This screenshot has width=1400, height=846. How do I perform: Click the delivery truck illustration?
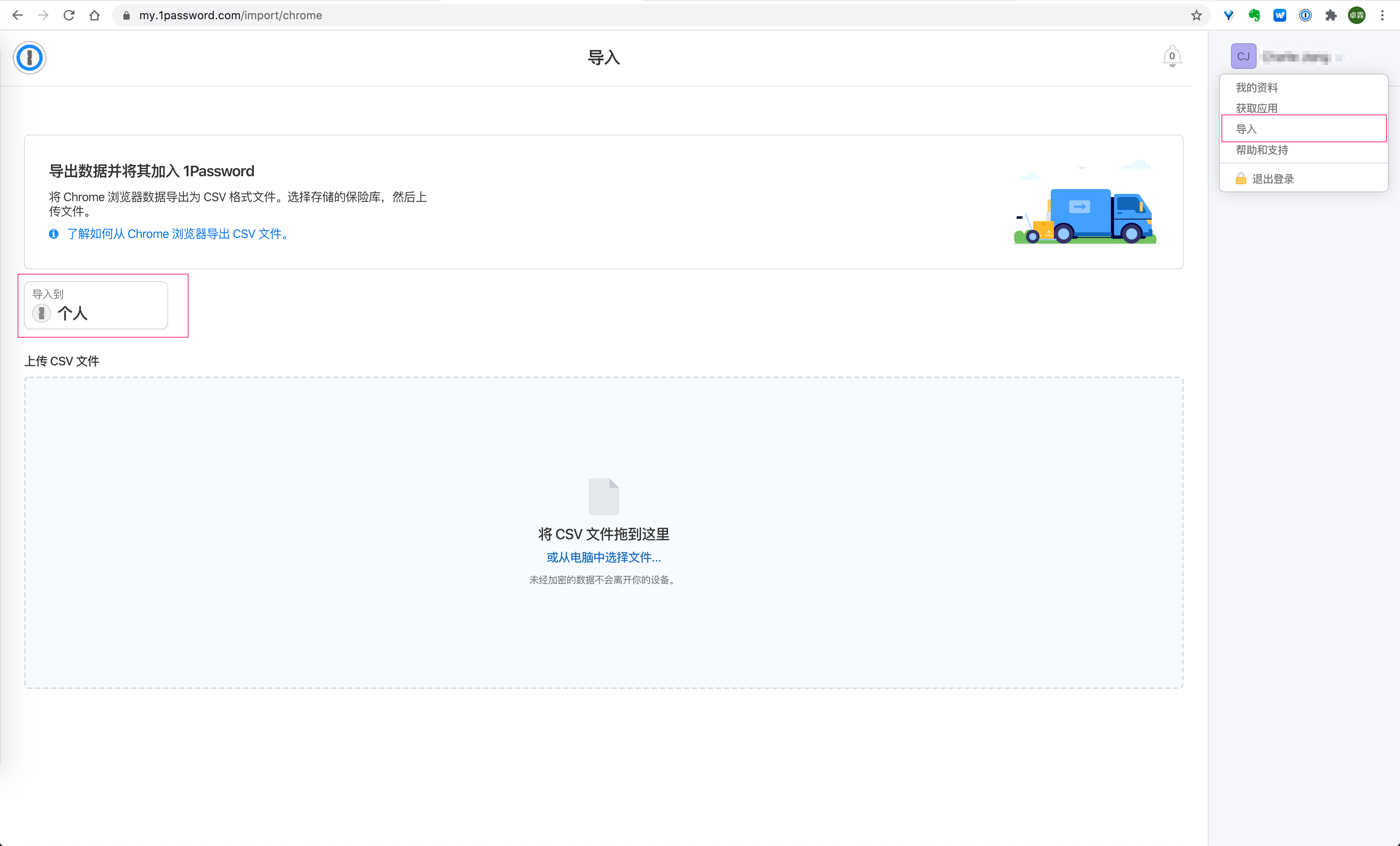click(x=1085, y=203)
